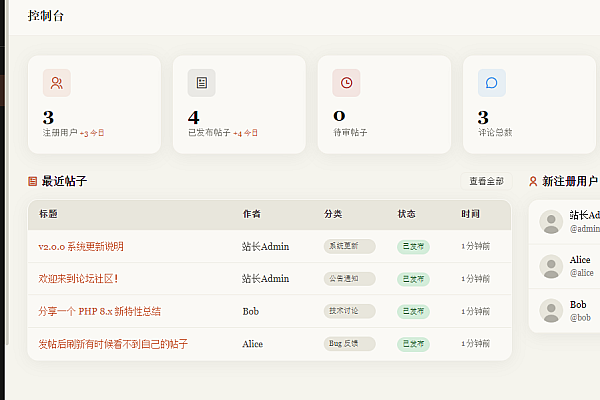Click the 作者 column header
This screenshot has width=600, height=400.
pyautogui.click(x=251, y=214)
